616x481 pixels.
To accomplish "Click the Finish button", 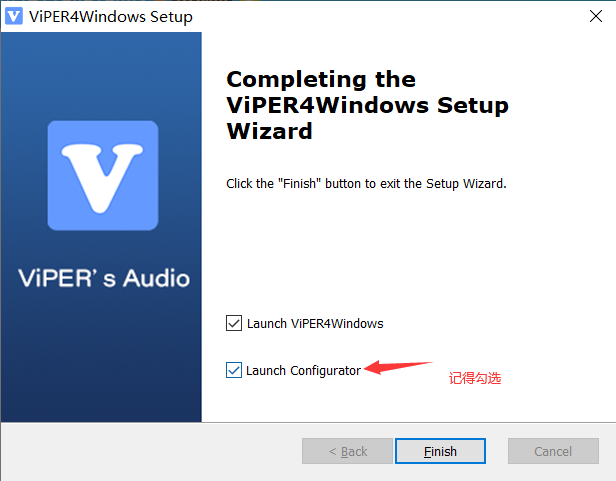I will [x=440, y=451].
